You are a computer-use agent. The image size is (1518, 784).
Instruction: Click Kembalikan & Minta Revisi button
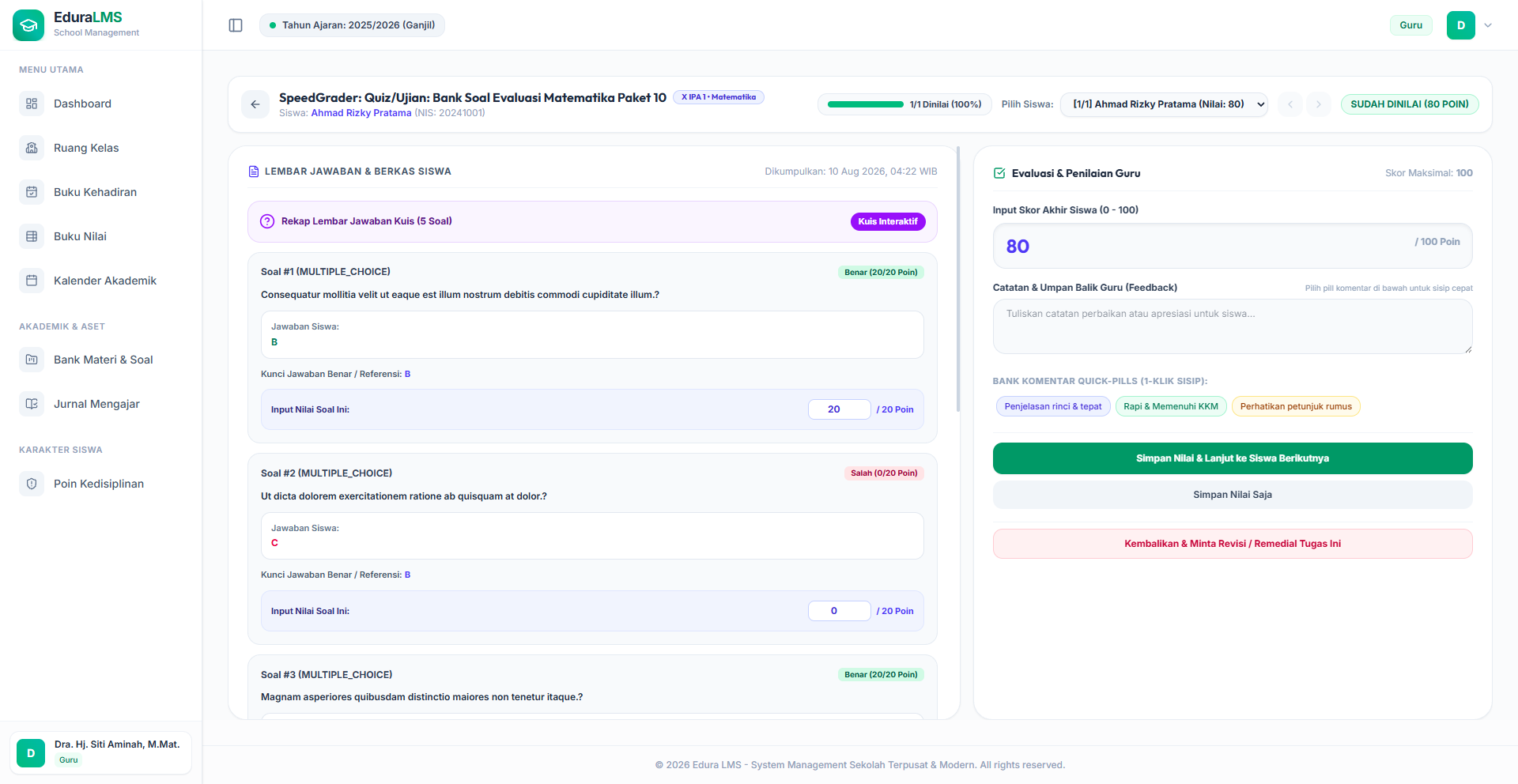(x=1233, y=544)
